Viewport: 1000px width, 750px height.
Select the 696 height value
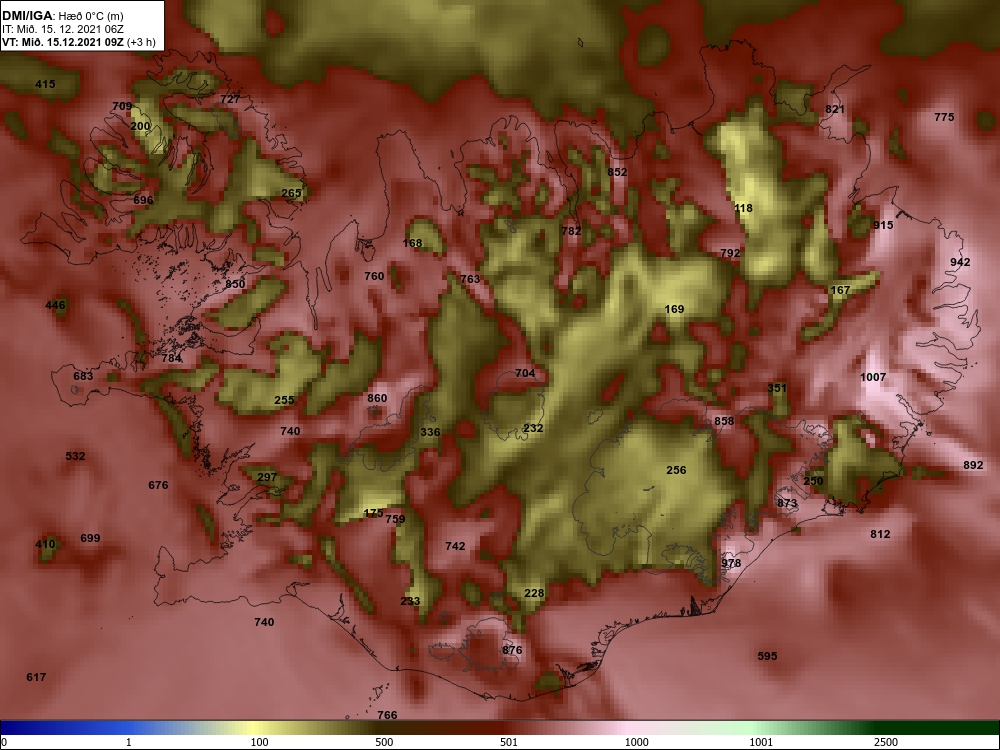click(143, 200)
